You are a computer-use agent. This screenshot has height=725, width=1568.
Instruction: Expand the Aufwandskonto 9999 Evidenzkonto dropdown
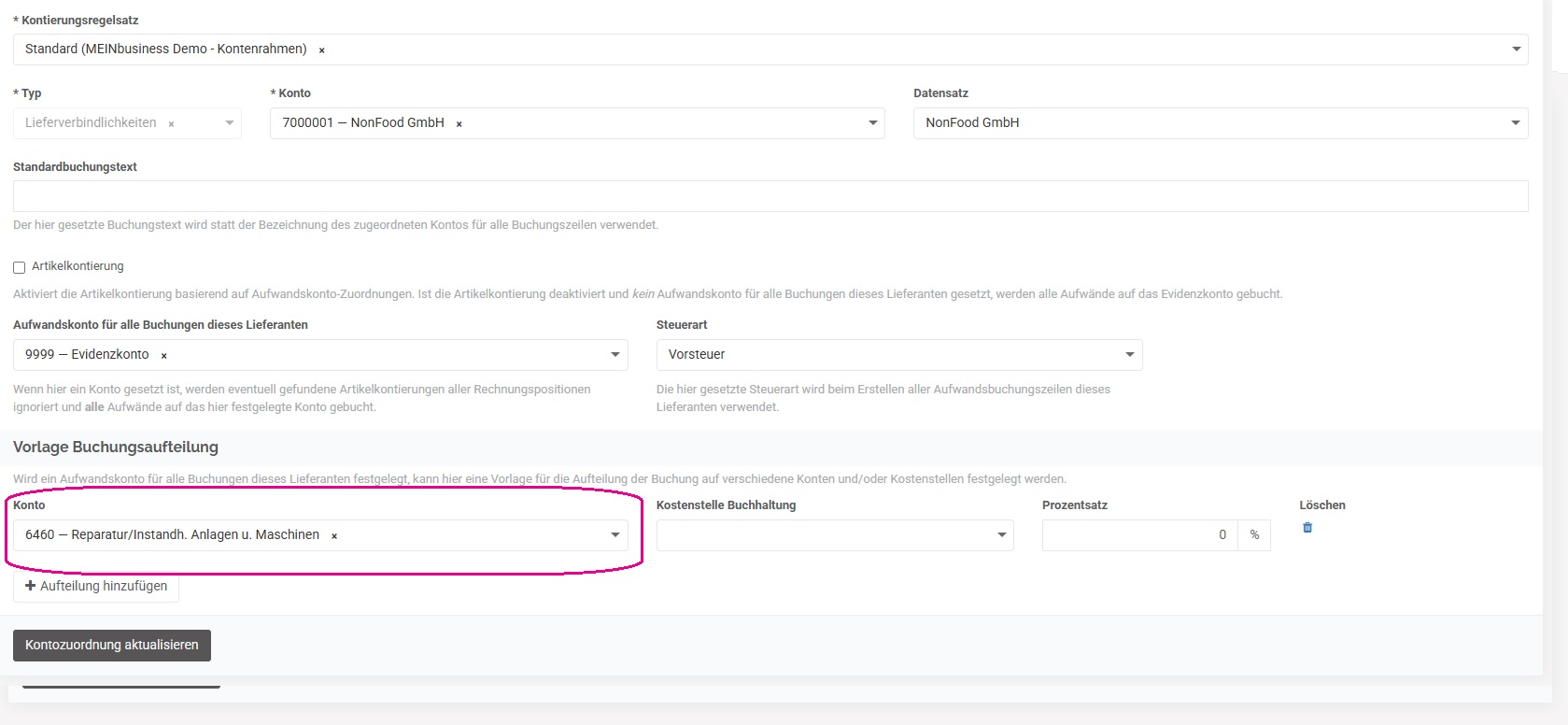[615, 354]
